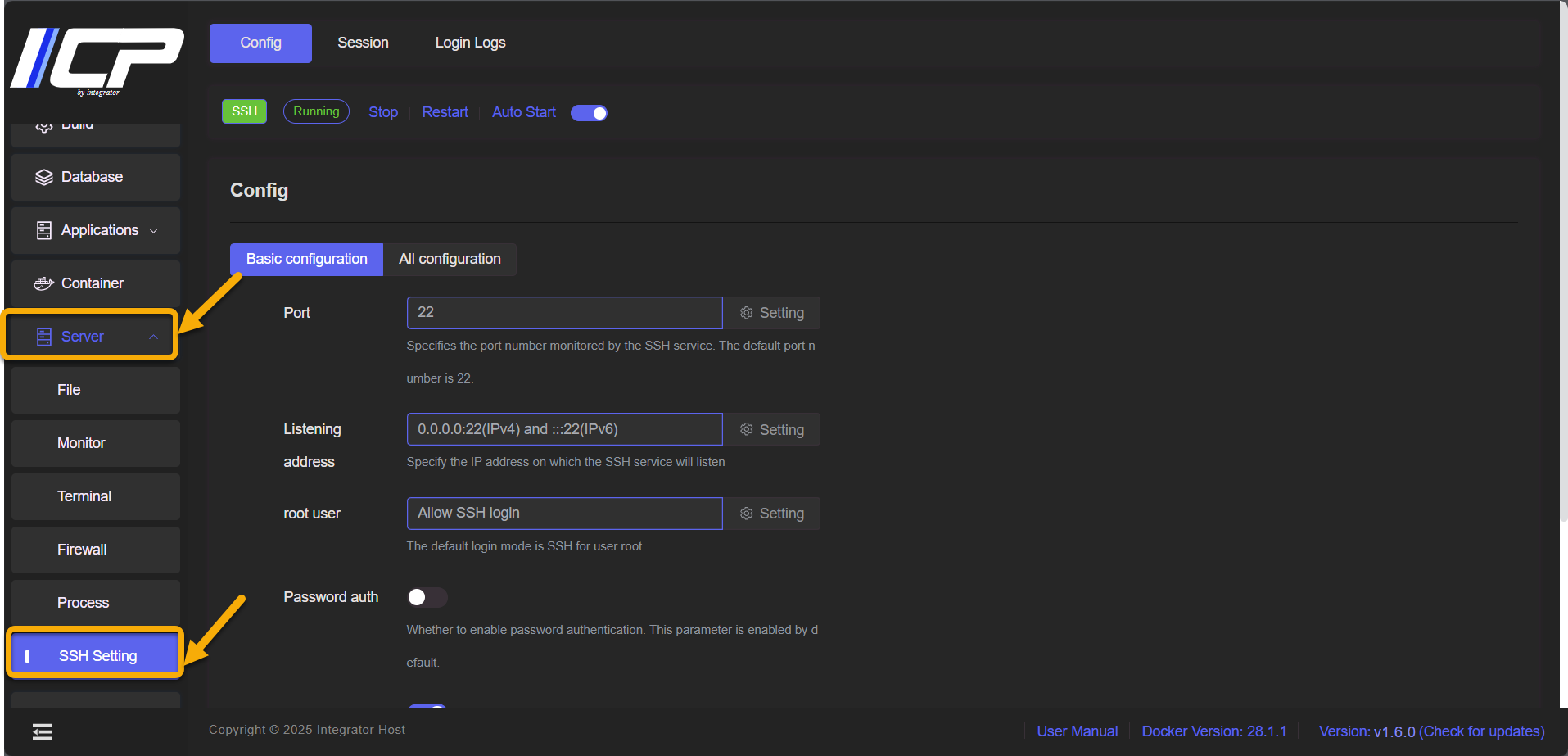Click the Database stack icon
The width and height of the screenshot is (1568, 756).
point(44,177)
